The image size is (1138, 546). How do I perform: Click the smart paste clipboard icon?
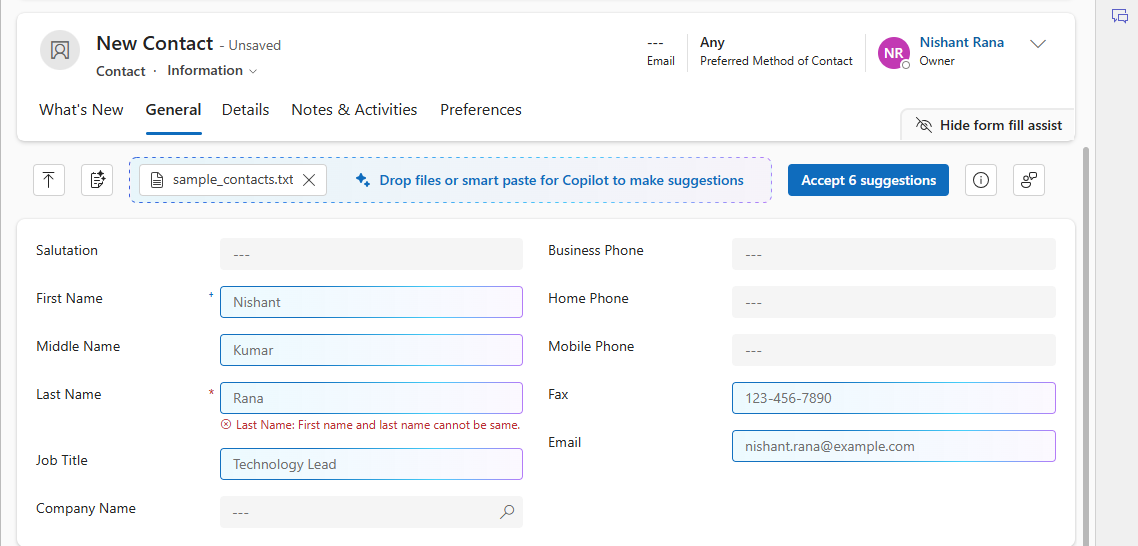97,180
